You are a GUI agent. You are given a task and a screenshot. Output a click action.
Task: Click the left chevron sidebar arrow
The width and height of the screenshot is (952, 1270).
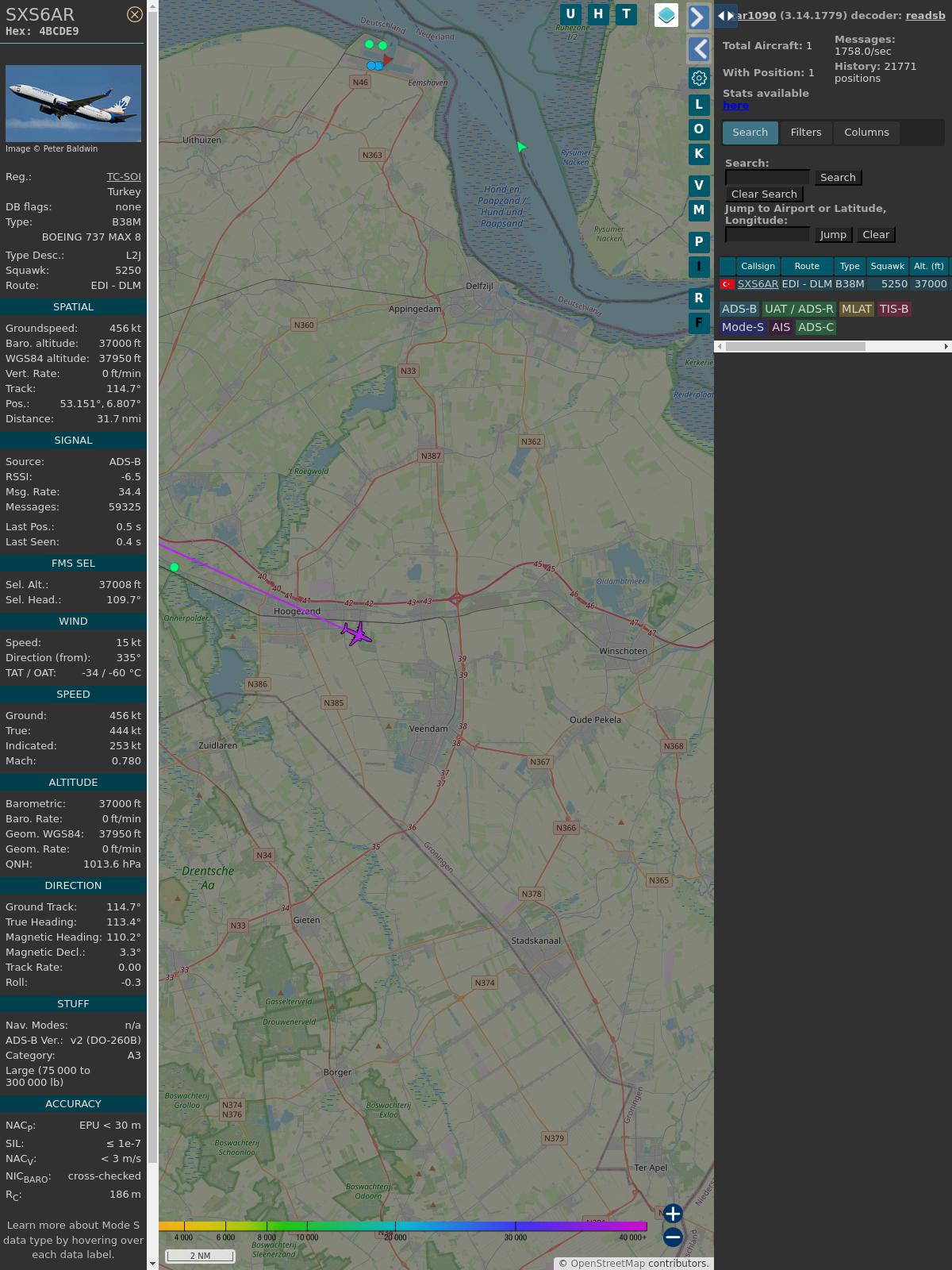698,49
